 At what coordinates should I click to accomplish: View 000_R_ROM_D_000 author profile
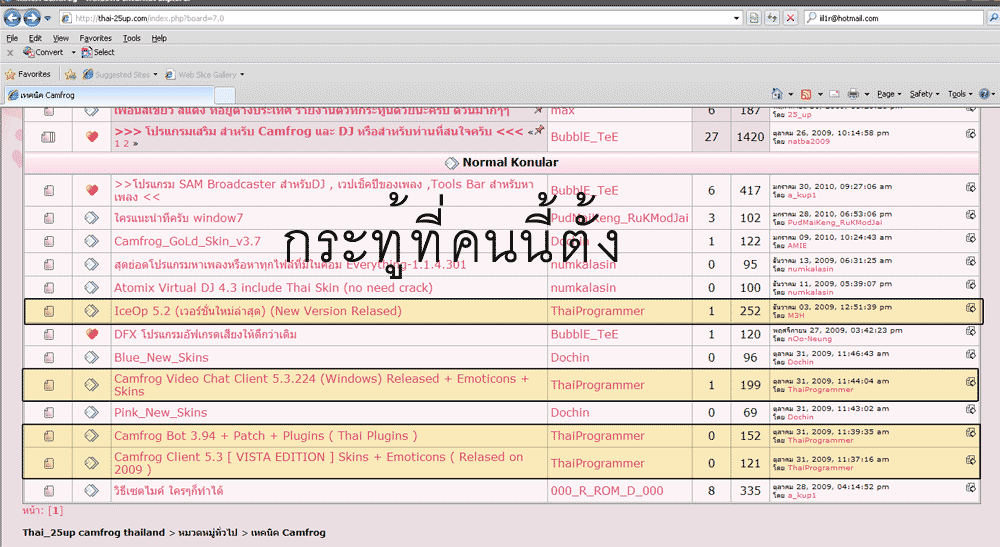(x=607, y=491)
